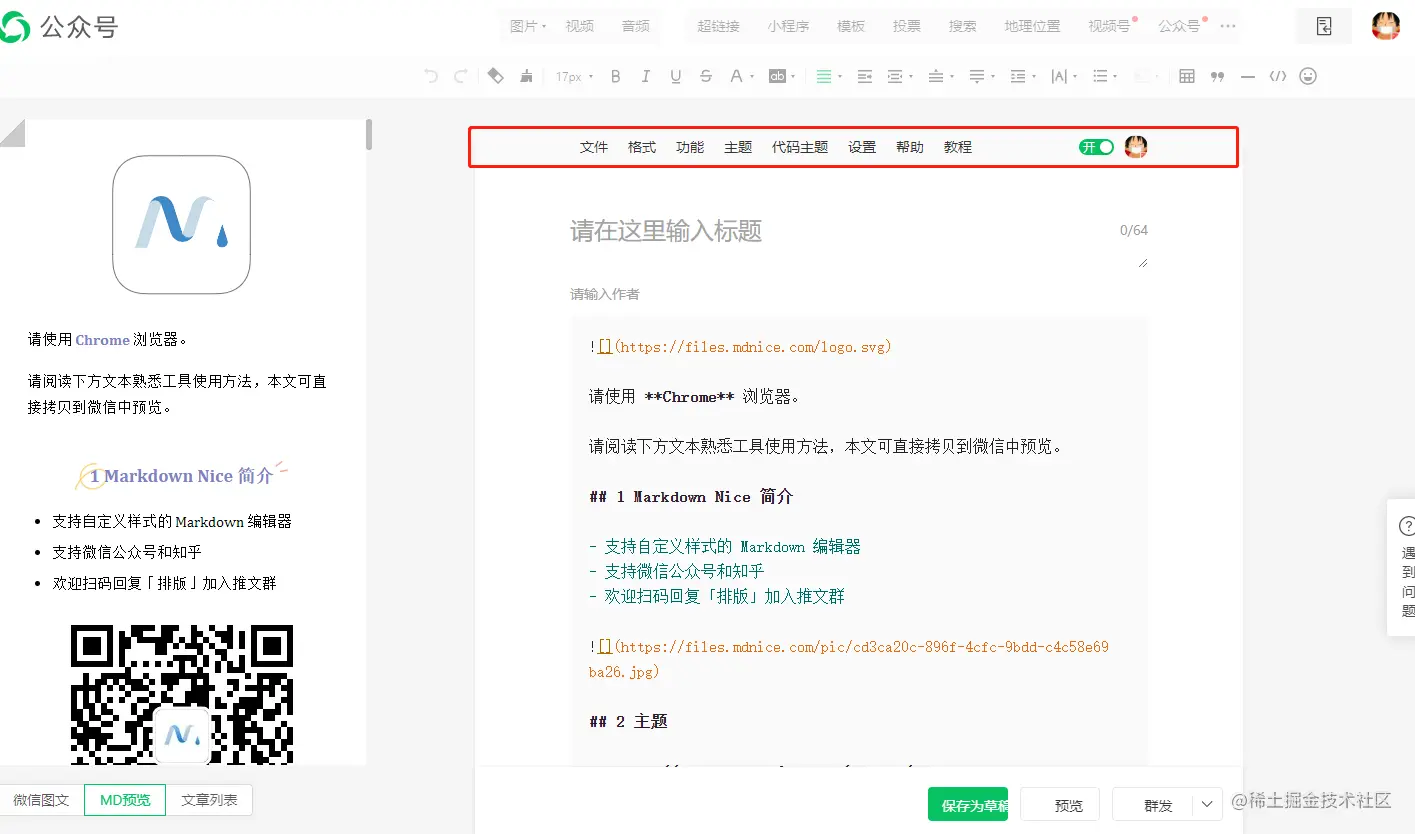Activate the format painter brush
Viewport: 1415px width, 834px height.
(526, 76)
